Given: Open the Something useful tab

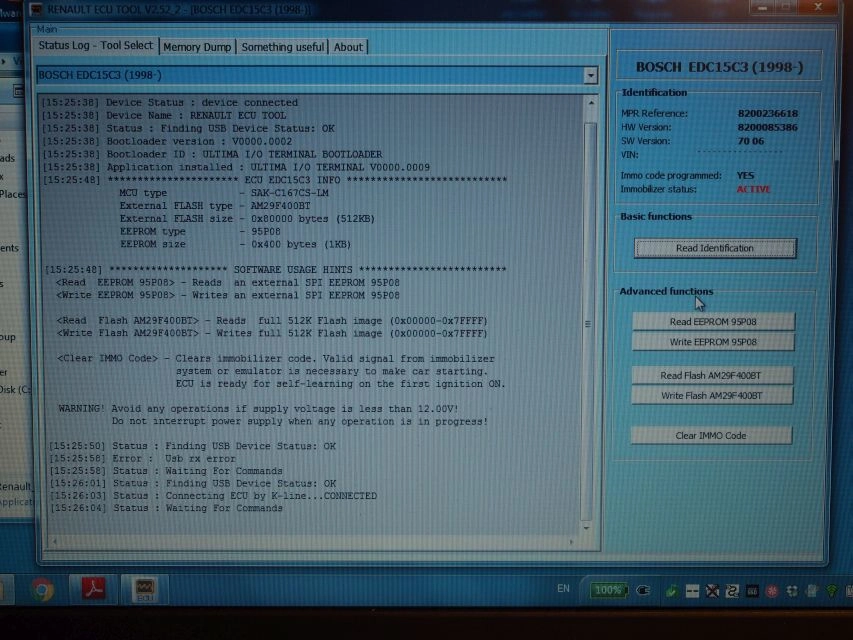Looking at the screenshot, I should (x=282, y=47).
